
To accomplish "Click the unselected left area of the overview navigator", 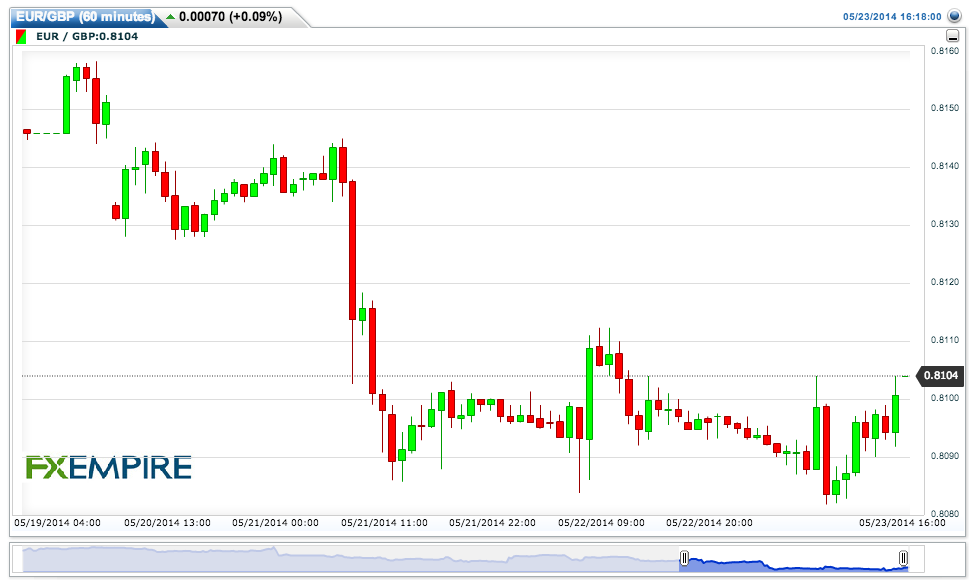I will pos(350,559).
